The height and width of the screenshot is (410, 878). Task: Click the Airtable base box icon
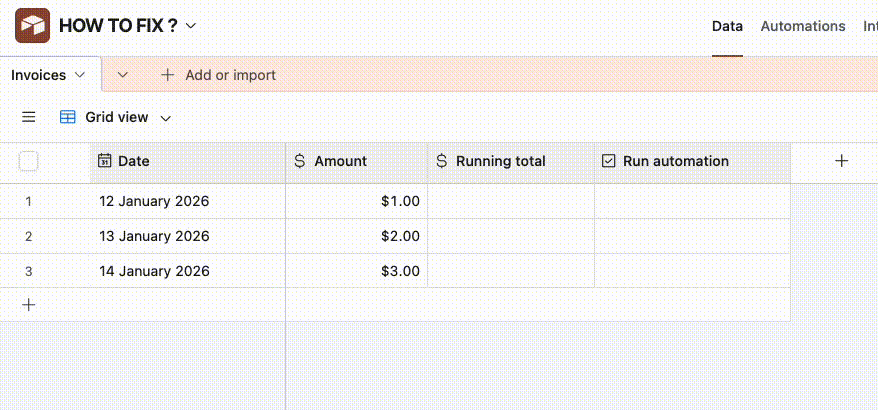[33, 26]
